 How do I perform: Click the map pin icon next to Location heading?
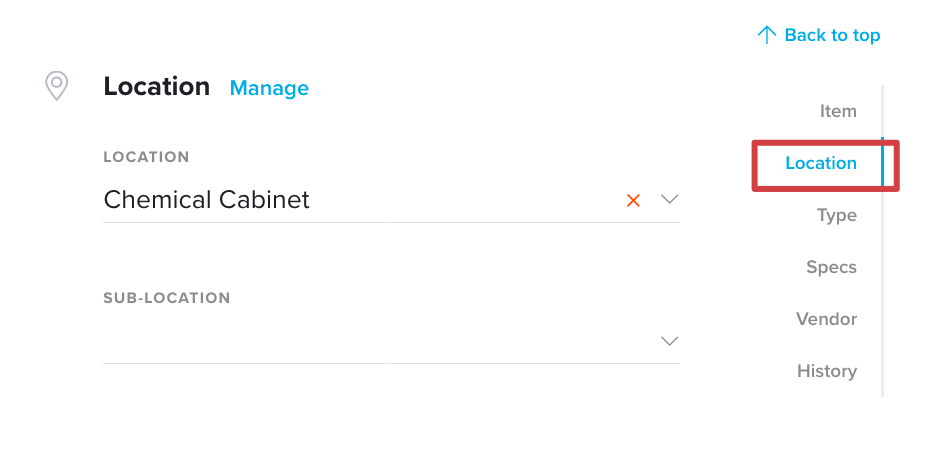click(x=56, y=86)
